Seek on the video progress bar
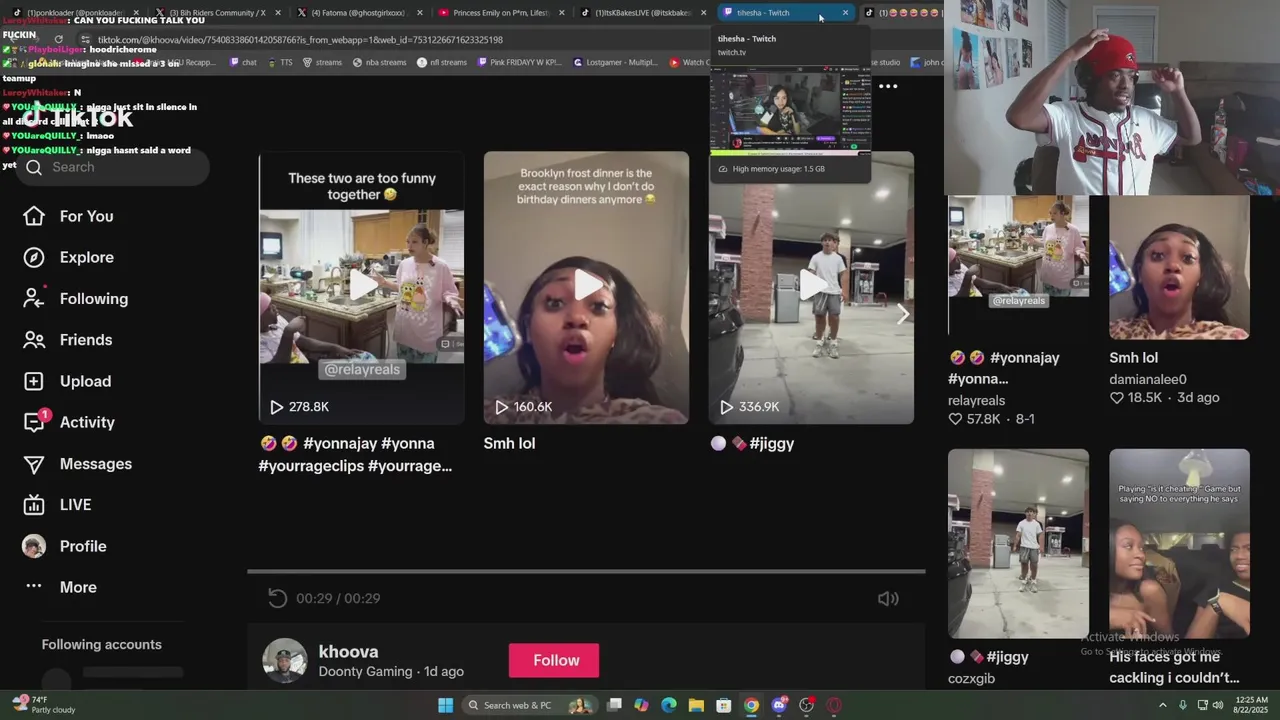Screen dimensions: 1280x720 (x=586, y=572)
